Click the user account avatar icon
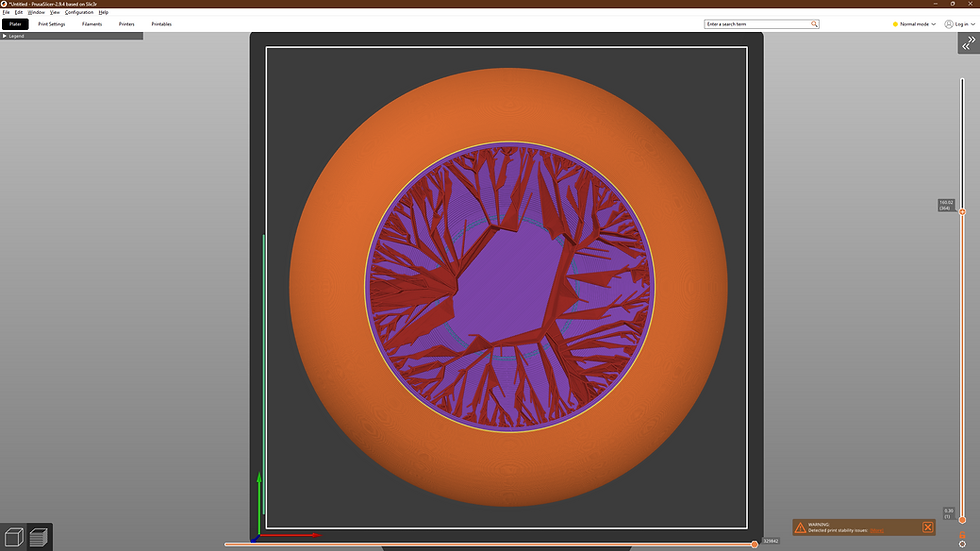 pos(949,24)
